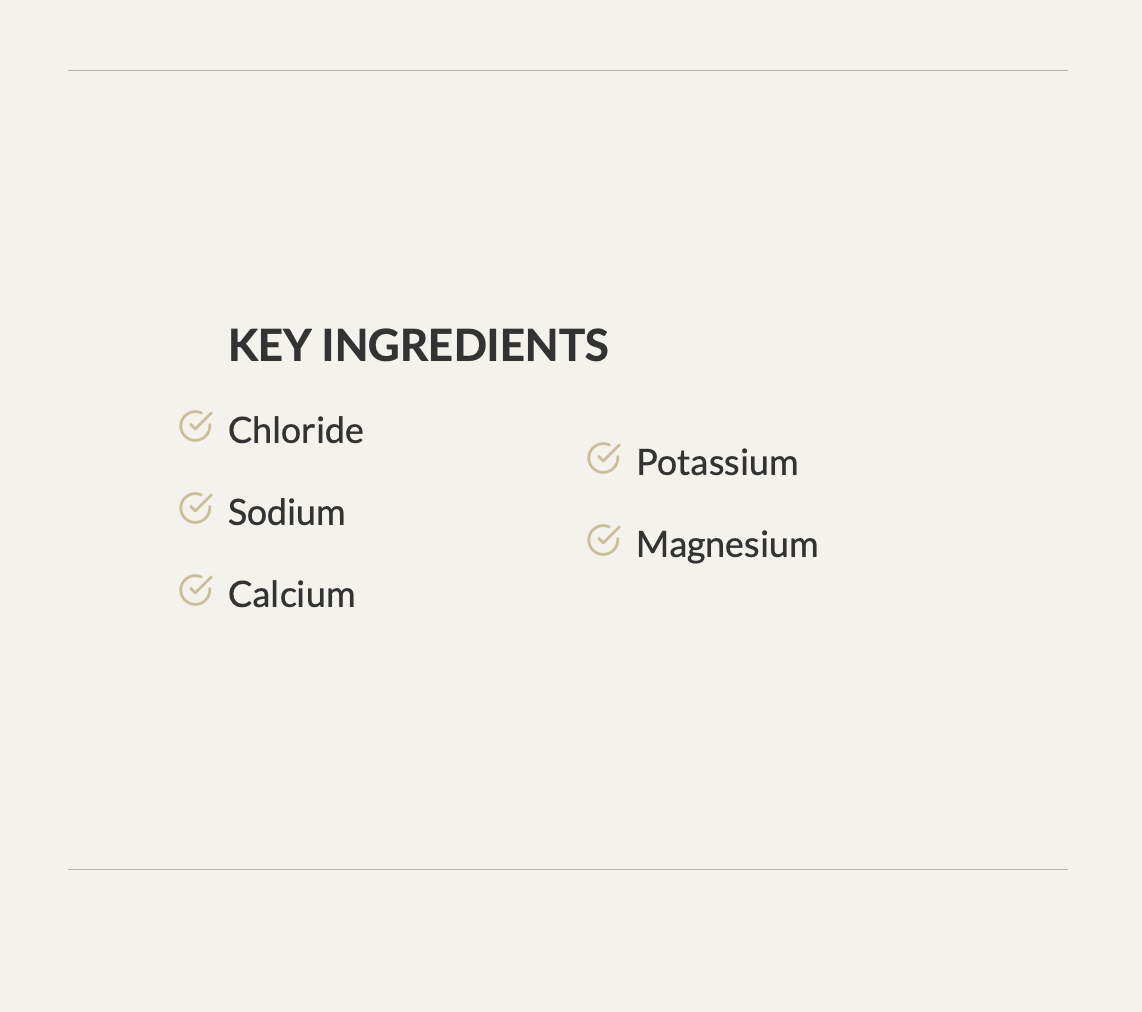The width and height of the screenshot is (1142, 1012).
Task: Click the check icon beside Potassium
Action: coord(603,458)
